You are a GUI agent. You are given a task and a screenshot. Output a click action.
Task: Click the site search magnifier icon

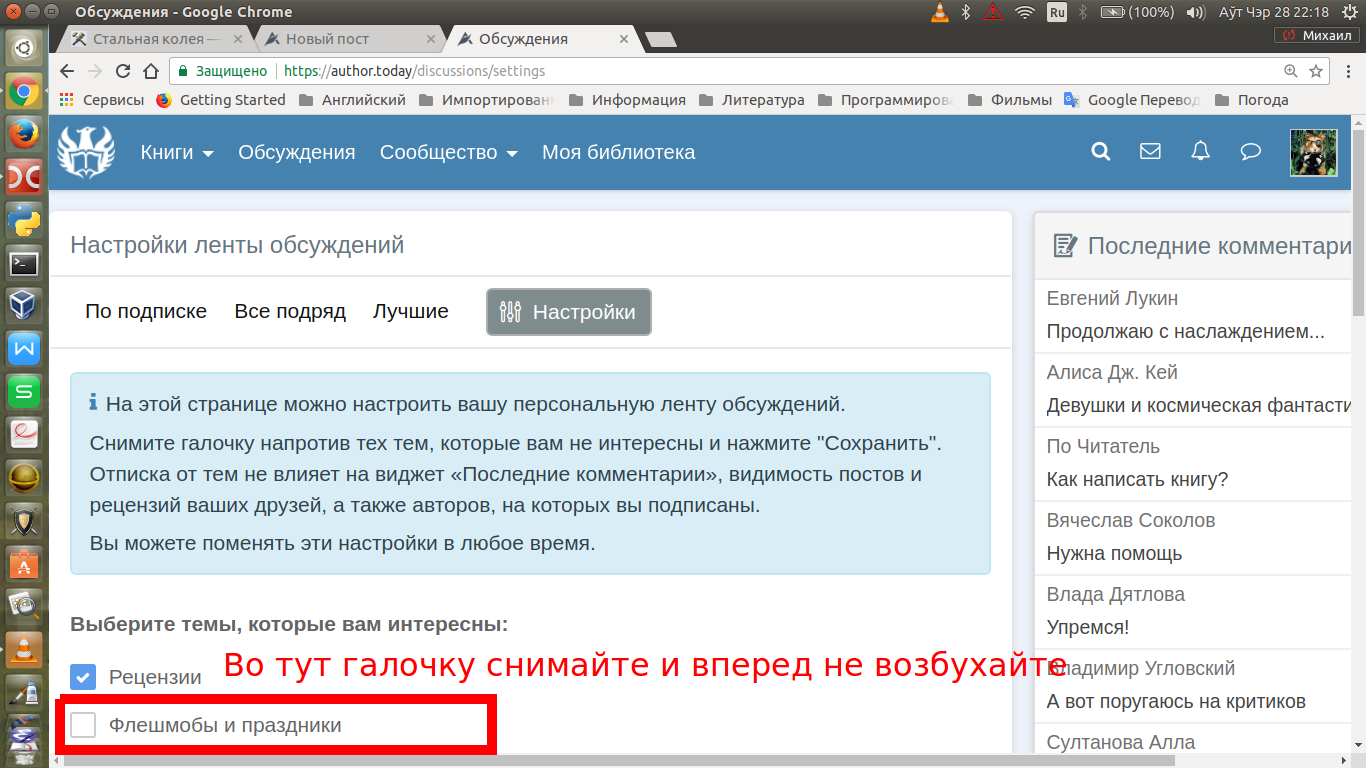coord(1100,152)
